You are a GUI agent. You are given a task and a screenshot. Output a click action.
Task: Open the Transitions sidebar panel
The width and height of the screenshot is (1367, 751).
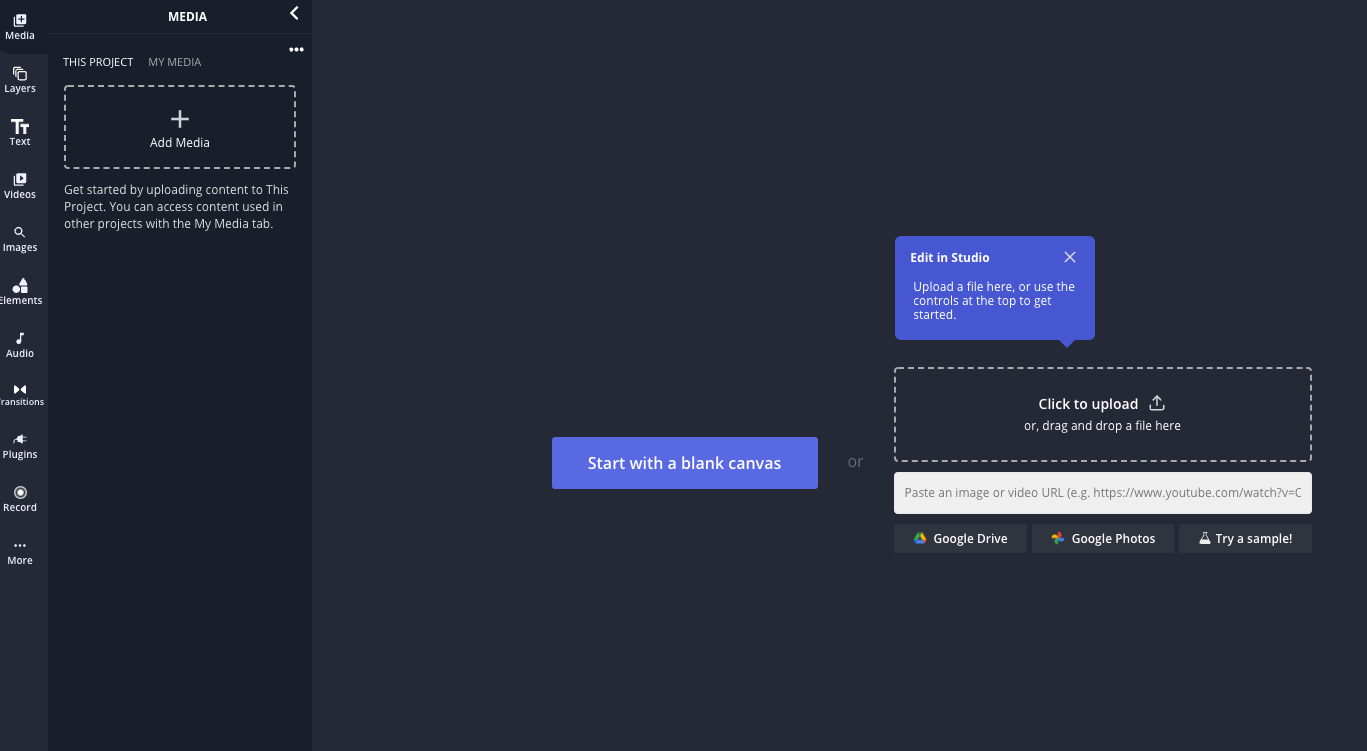tap(20, 395)
